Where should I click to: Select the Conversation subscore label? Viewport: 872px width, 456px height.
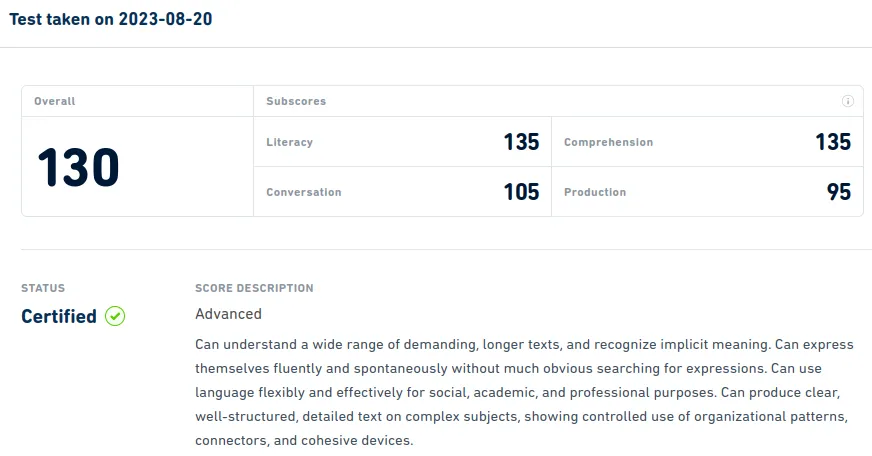point(303,192)
